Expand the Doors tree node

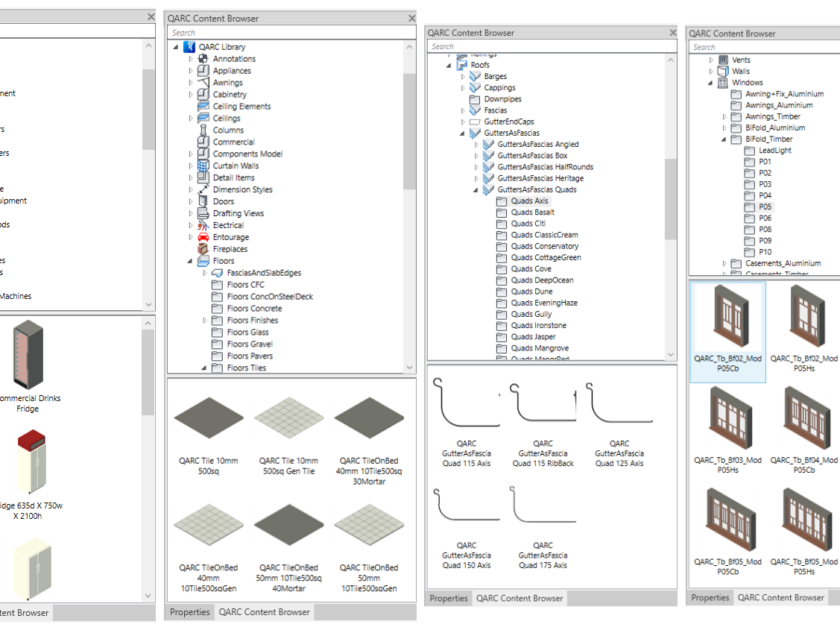pos(191,202)
